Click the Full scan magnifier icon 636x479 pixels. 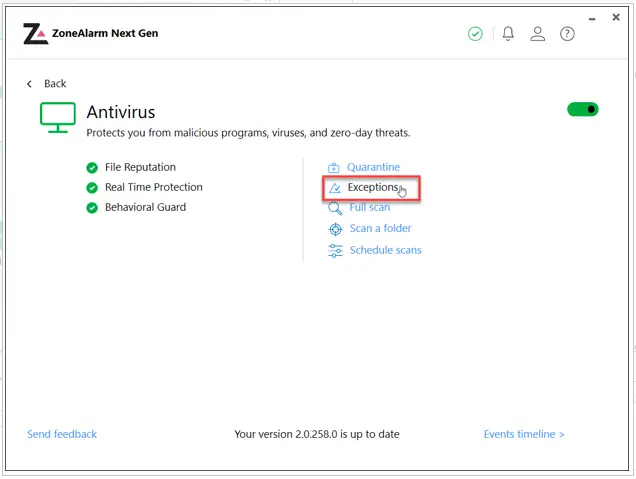(x=335, y=208)
